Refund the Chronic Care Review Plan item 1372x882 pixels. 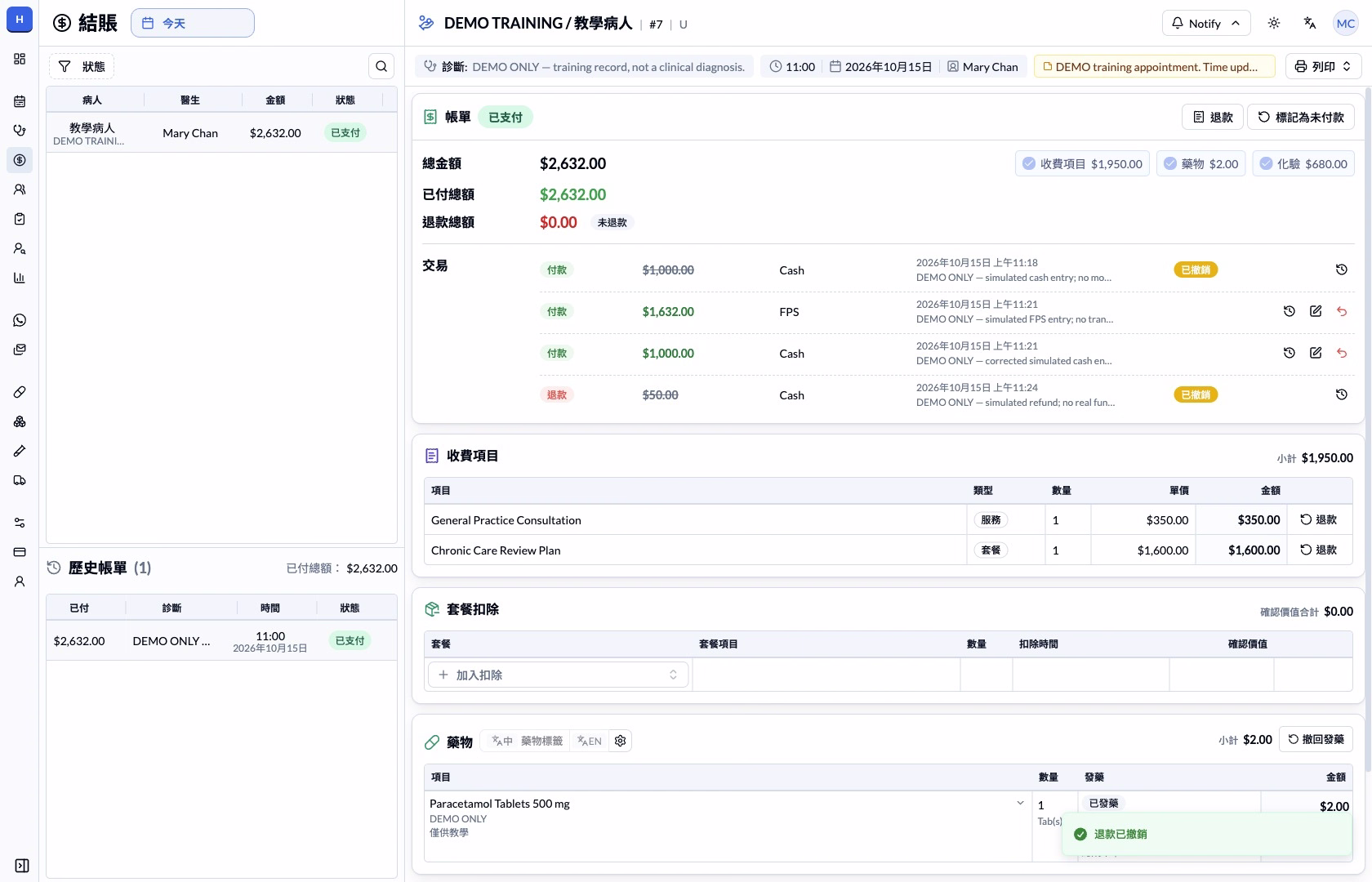[x=1319, y=550]
